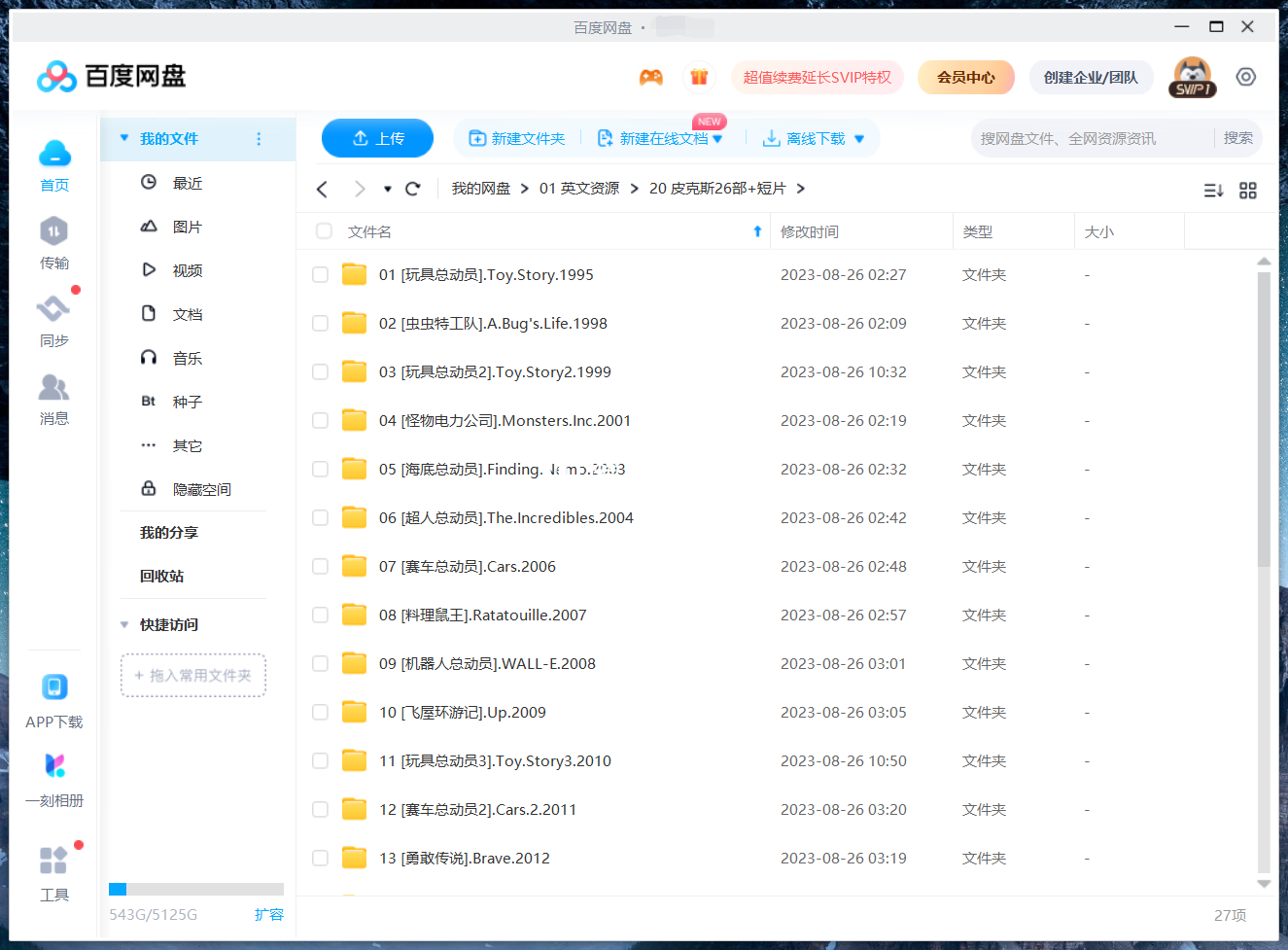
Task: Expand the 离线下载 dropdown
Action: pyautogui.click(x=859, y=138)
